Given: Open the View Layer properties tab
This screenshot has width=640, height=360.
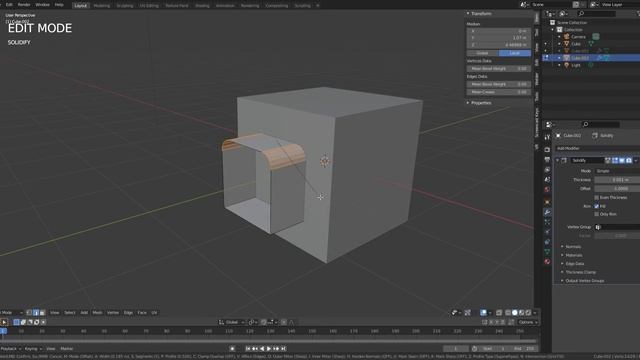Looking at the screenshot, I should point(547,169).
